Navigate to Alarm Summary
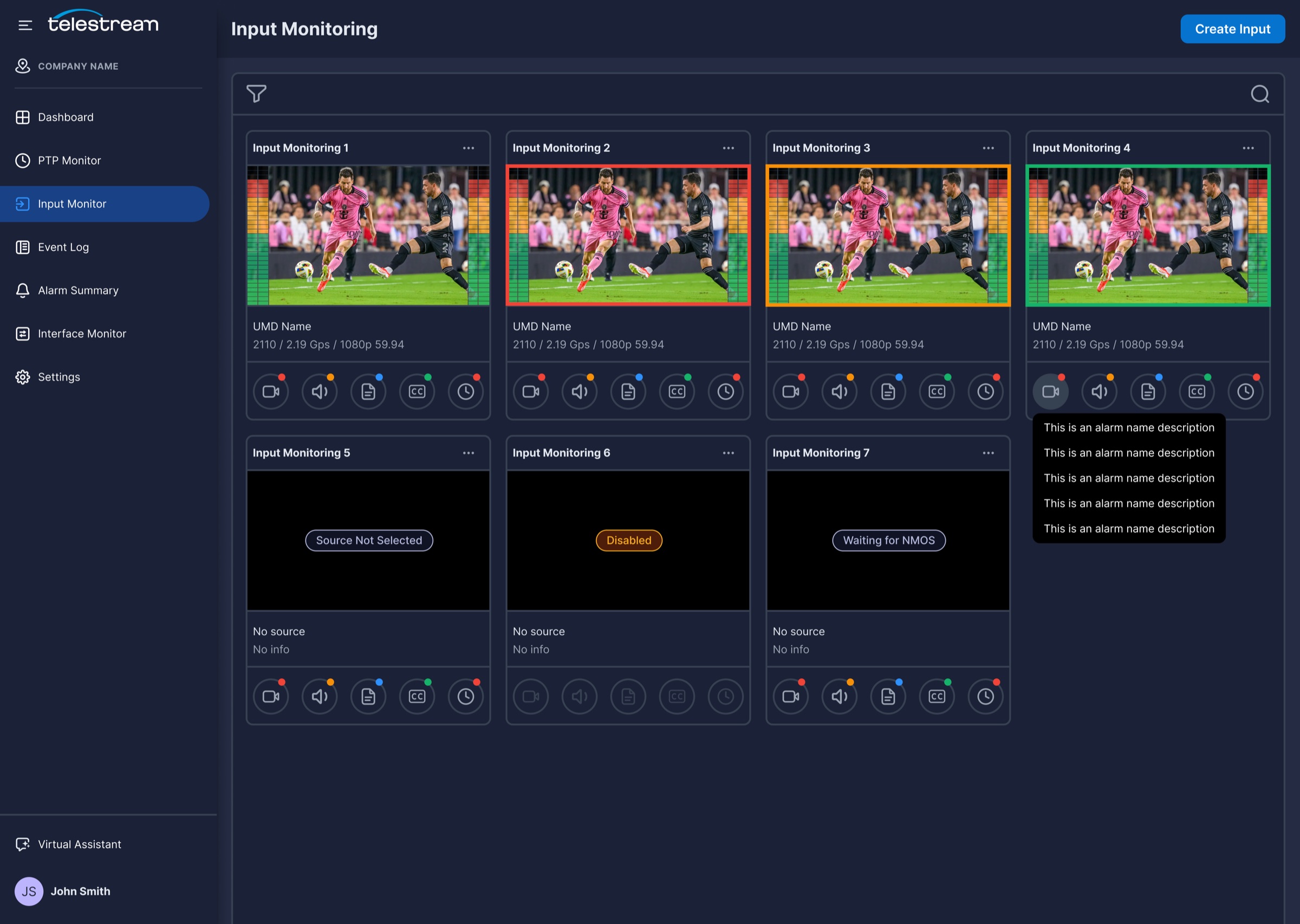The height and width of the screenshot is (924, 1300). [105, 290]
